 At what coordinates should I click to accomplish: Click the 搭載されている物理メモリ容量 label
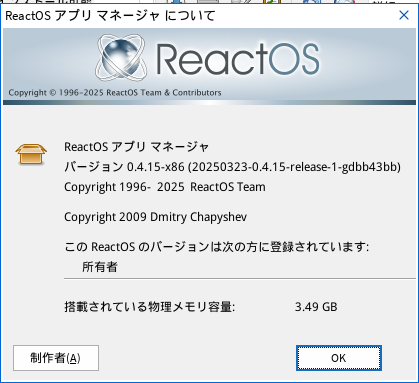pos(149,307)
